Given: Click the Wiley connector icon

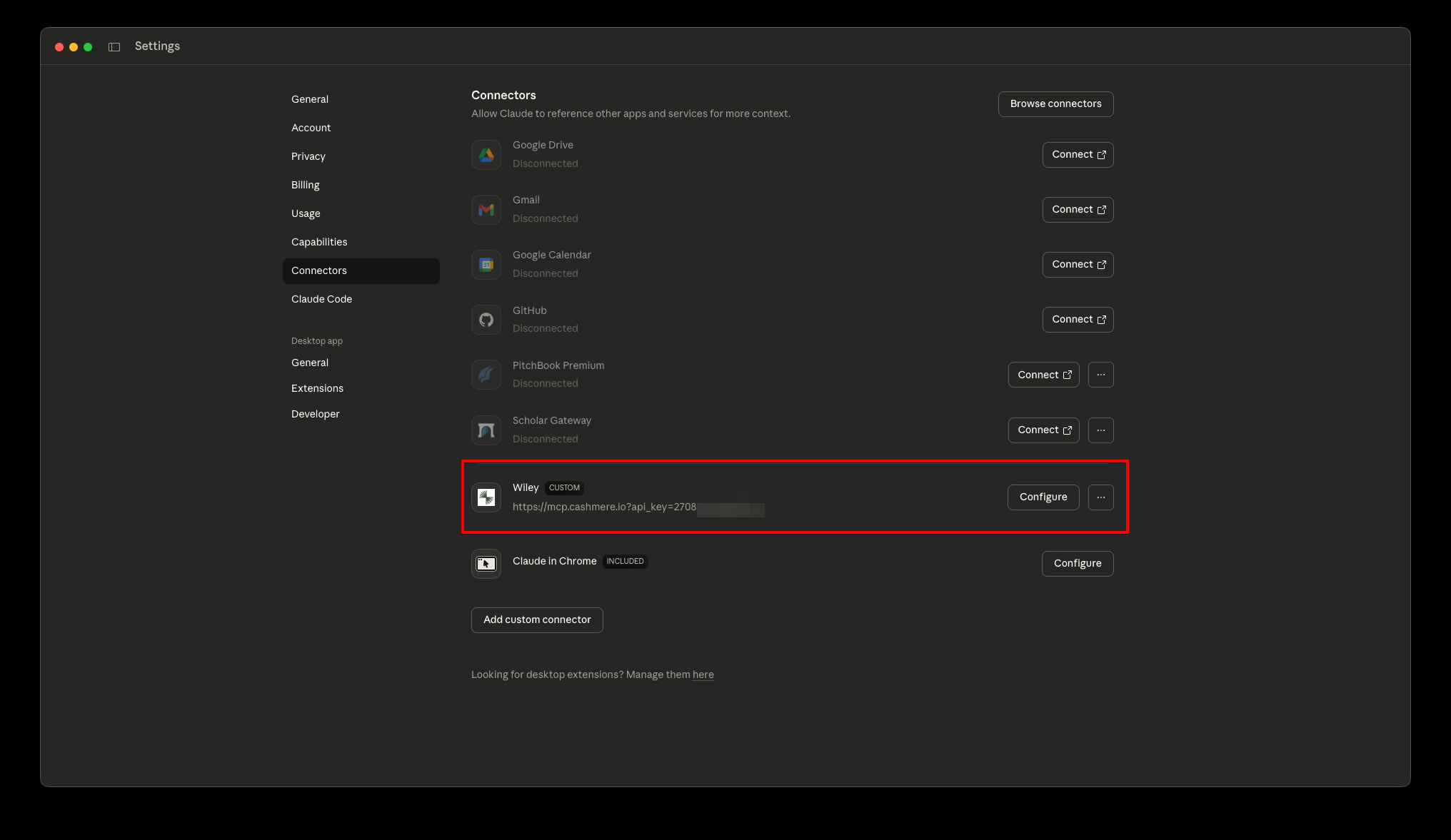Looking at the screenshot, I should tap(486, 497).
